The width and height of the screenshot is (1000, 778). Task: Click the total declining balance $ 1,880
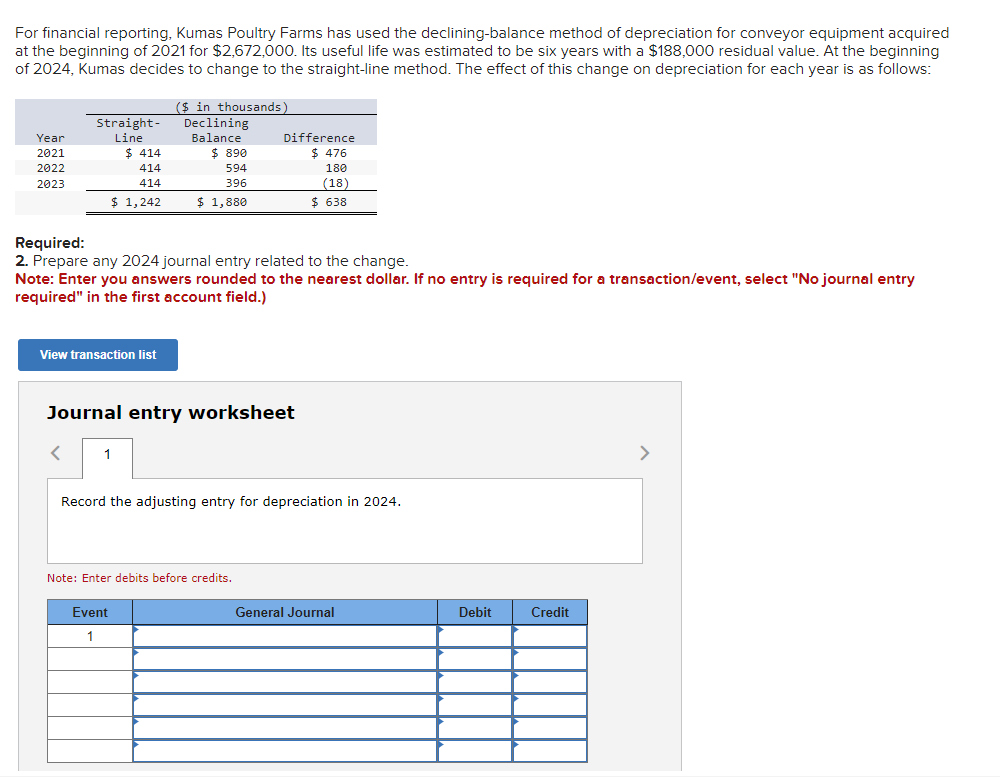coord(221,202)
